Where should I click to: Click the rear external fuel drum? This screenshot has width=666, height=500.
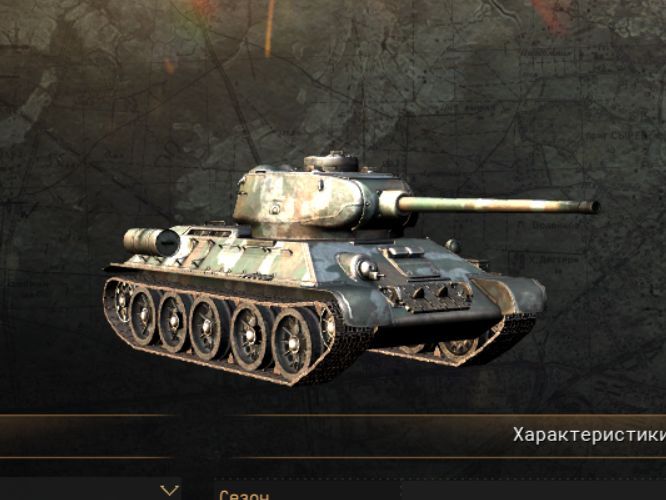point(152,242)
